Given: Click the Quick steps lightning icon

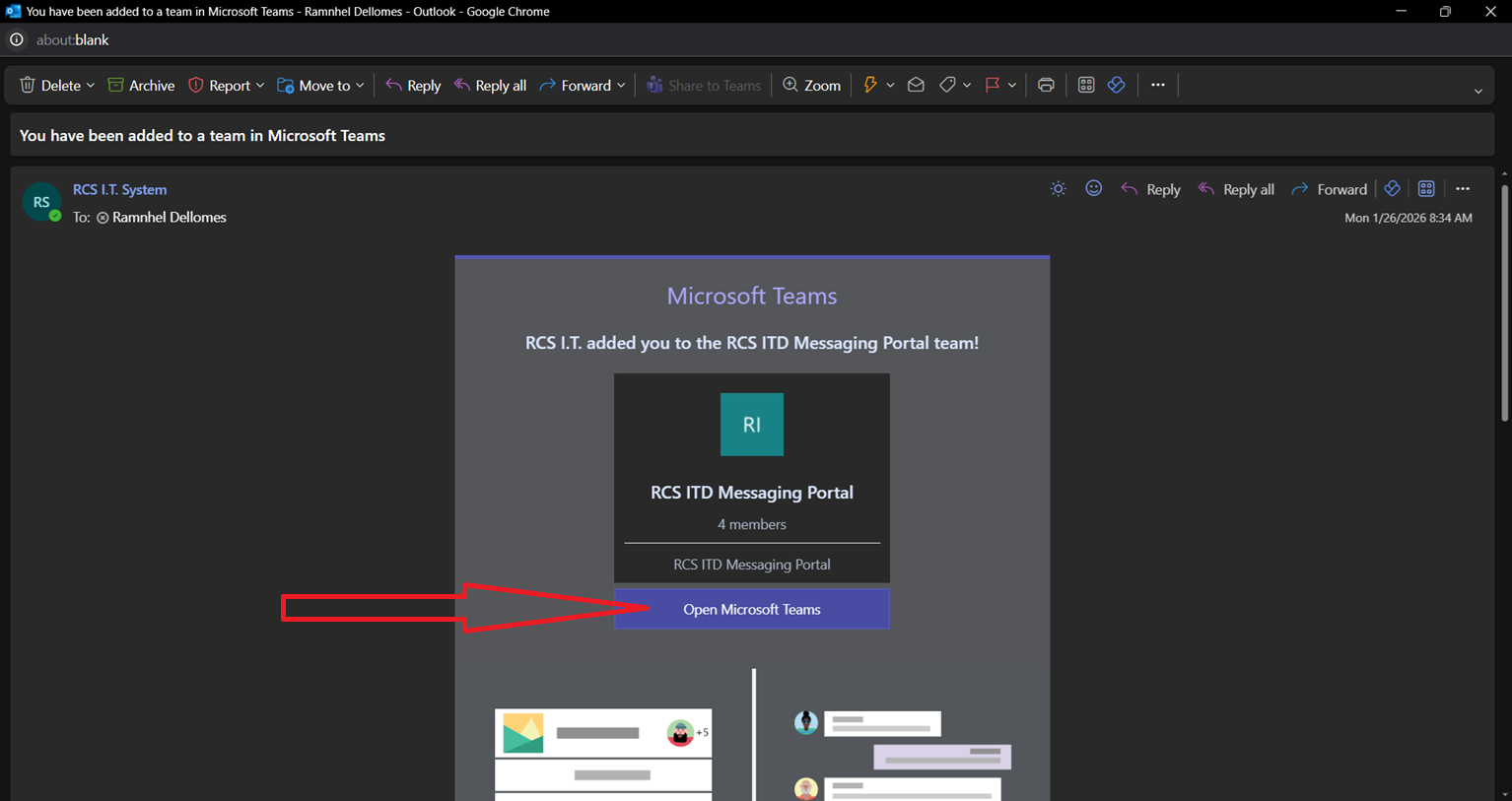Looking at the screenshot, I should tap(870, 85).
